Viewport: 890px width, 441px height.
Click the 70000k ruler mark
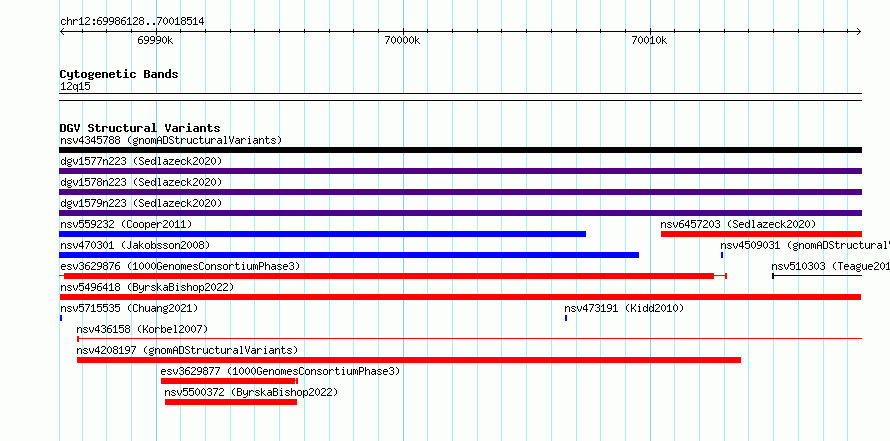tap(402, 40)
